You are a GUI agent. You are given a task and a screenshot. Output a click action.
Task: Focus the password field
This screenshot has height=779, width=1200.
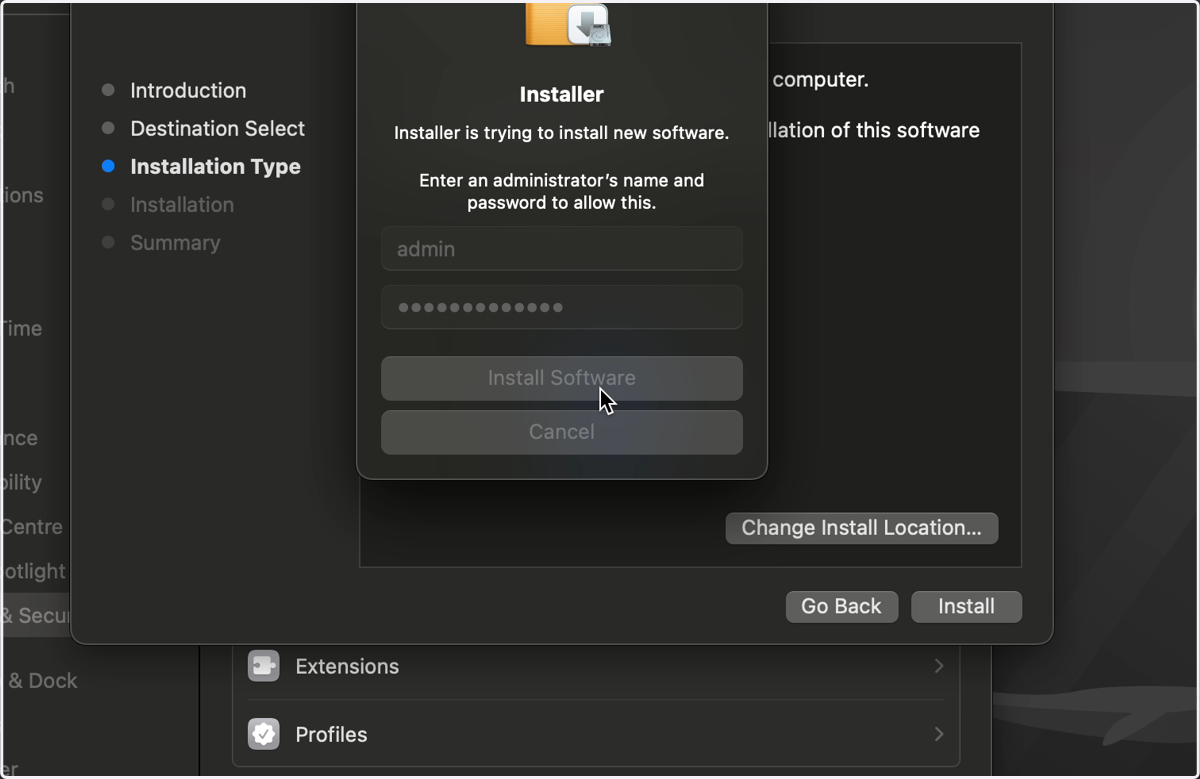561,307
